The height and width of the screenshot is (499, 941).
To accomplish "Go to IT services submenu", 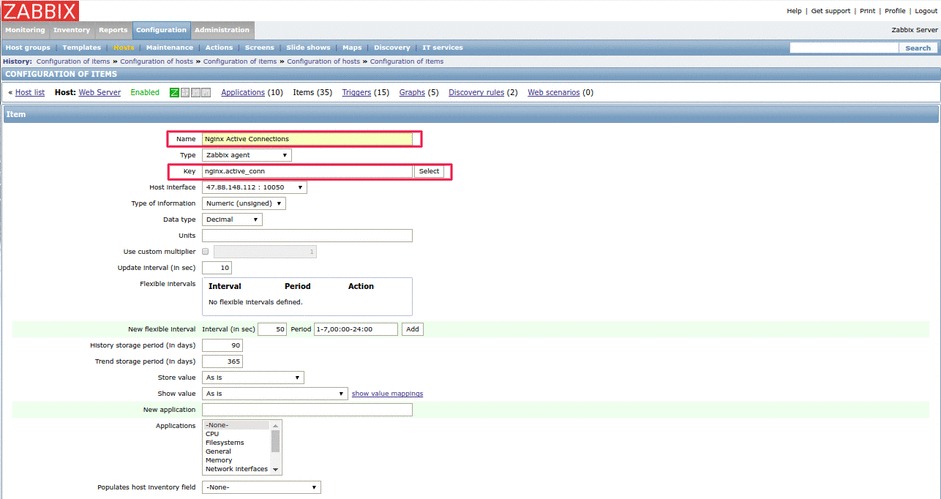I will pos(442,47).
